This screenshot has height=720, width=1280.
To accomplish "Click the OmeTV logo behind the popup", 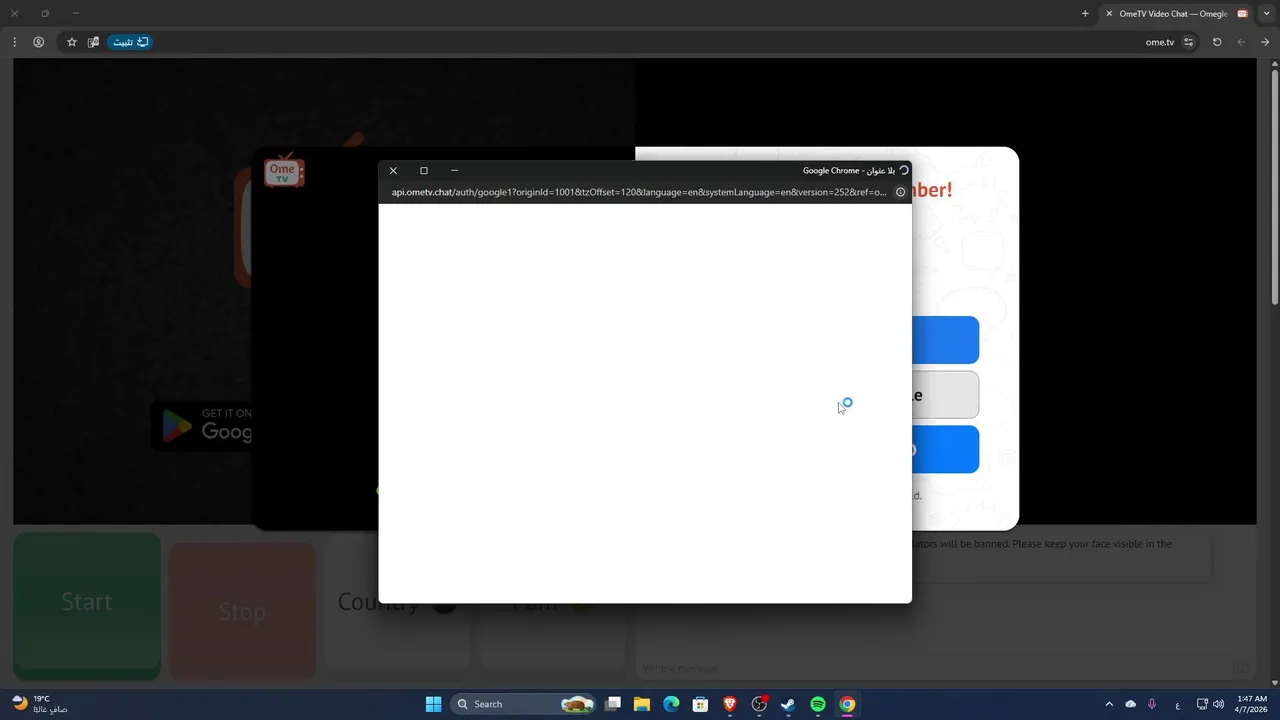I will pos(283,172).
